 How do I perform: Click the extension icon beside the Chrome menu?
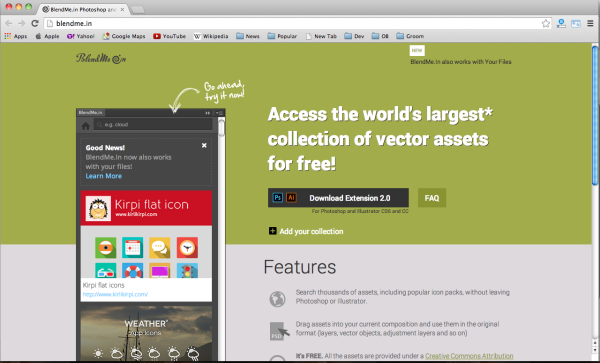point(576,23)
